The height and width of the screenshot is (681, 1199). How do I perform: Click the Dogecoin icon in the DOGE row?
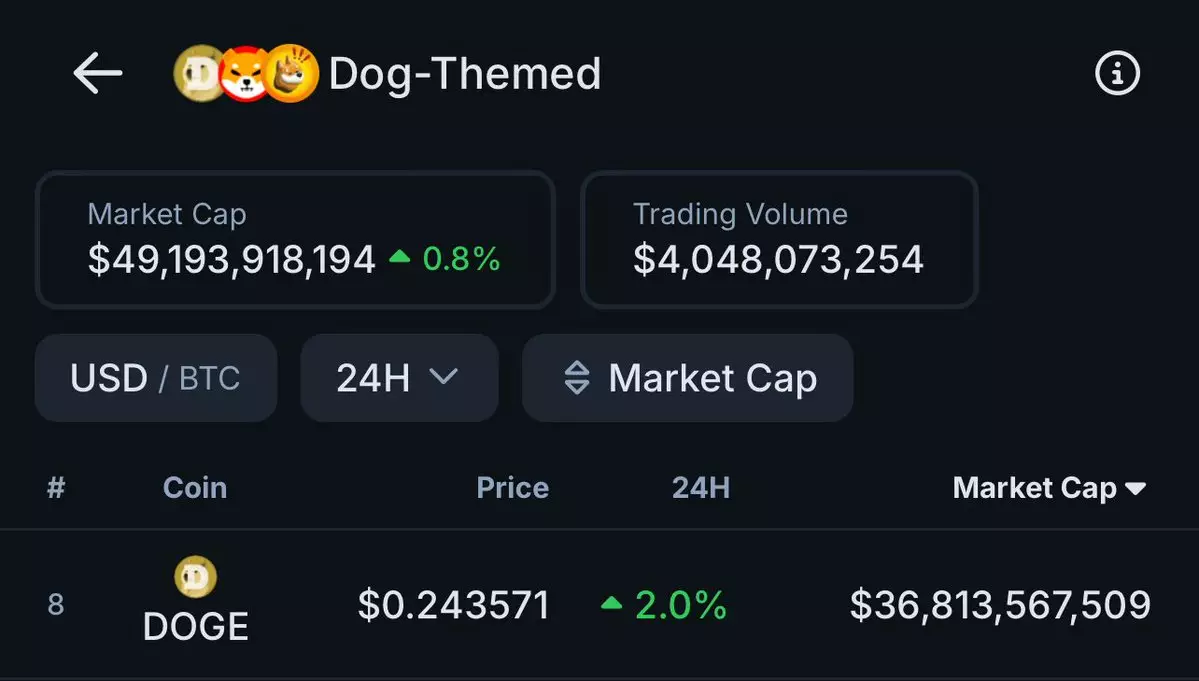coord(196,576)
